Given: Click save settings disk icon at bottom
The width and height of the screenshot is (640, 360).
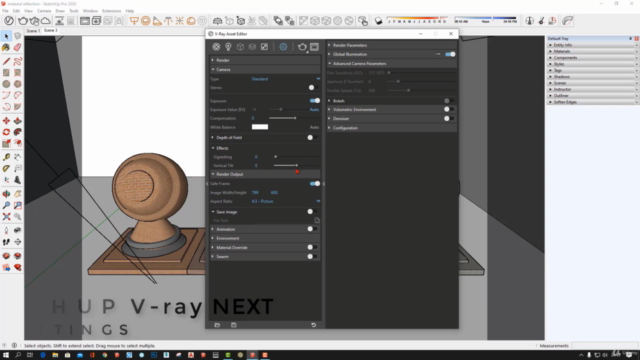Looking at the screenshot, I should coord(233,325).
